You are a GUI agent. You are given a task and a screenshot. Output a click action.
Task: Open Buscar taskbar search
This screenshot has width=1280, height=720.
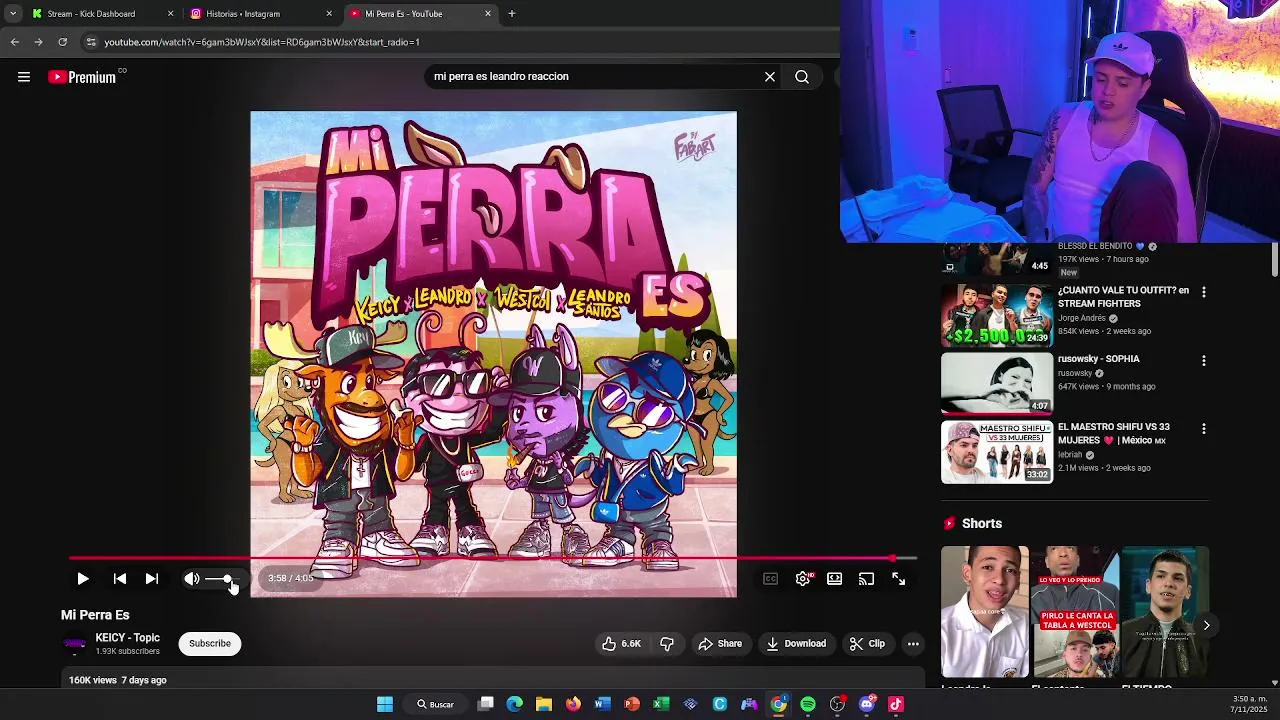point(436,704)
